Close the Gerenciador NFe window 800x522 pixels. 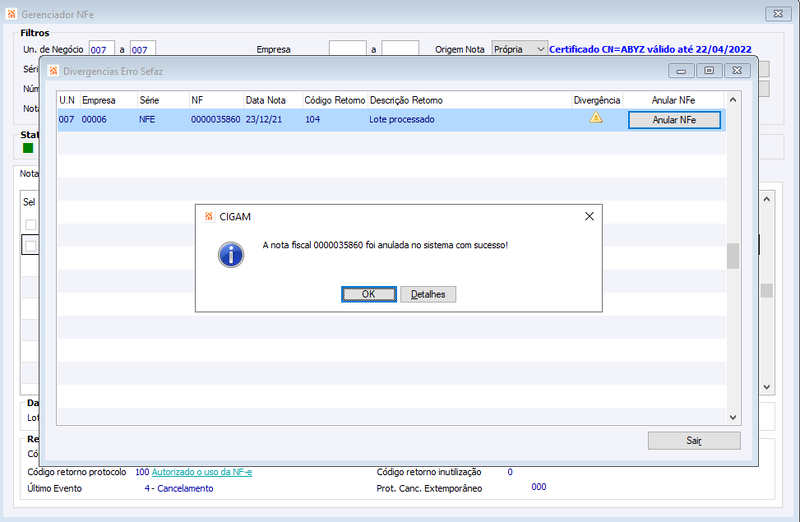tap(778, 14)
